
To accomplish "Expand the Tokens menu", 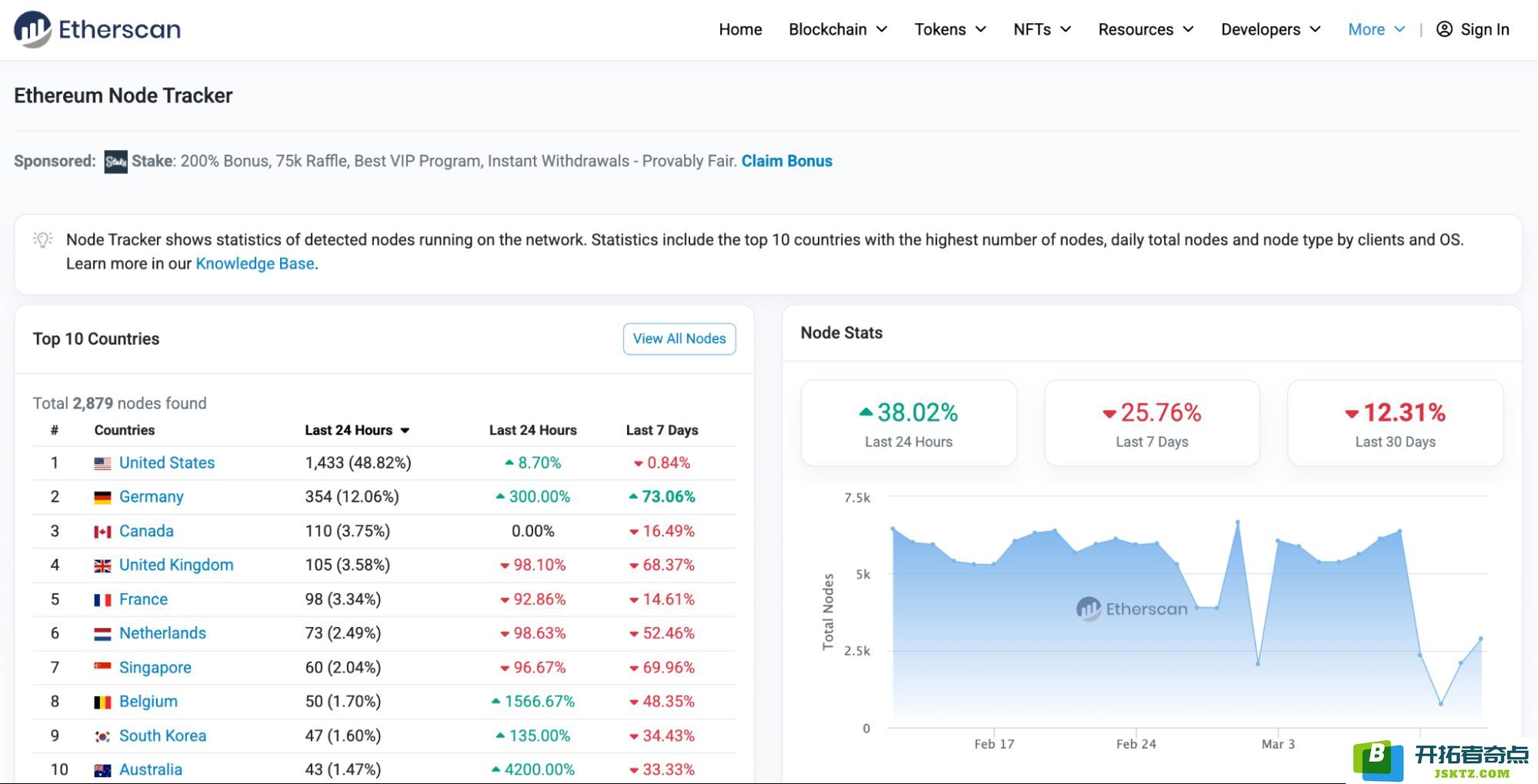I will pos(950,29).
